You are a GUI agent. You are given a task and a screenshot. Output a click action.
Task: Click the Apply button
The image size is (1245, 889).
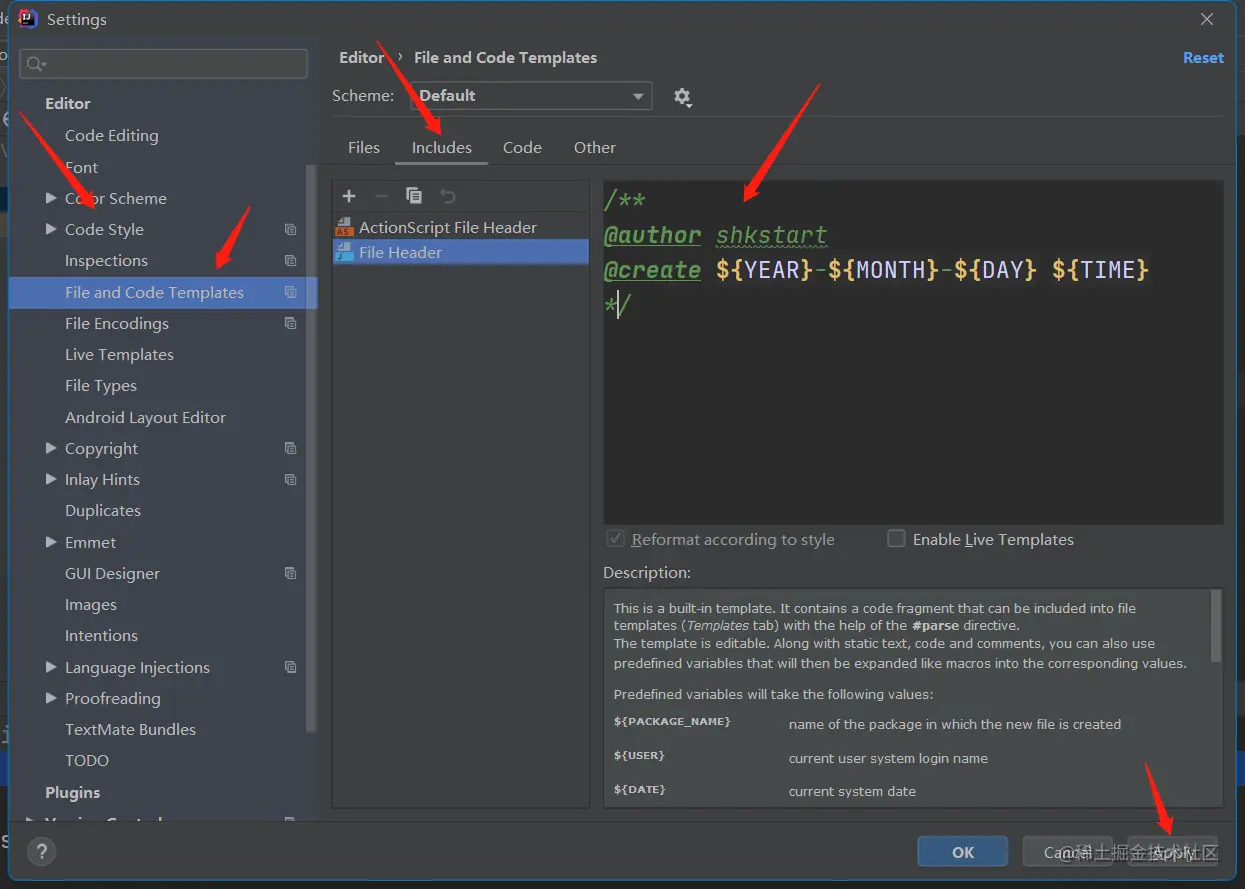(x=1173, y=852)
